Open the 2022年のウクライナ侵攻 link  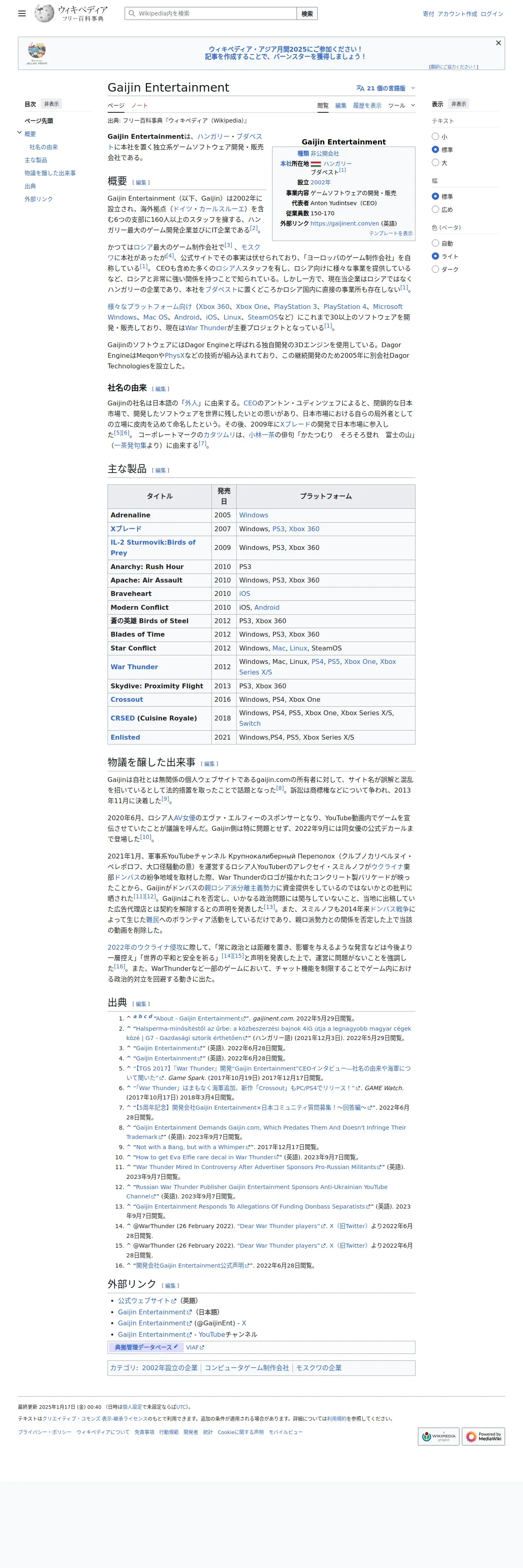point(145,947)
